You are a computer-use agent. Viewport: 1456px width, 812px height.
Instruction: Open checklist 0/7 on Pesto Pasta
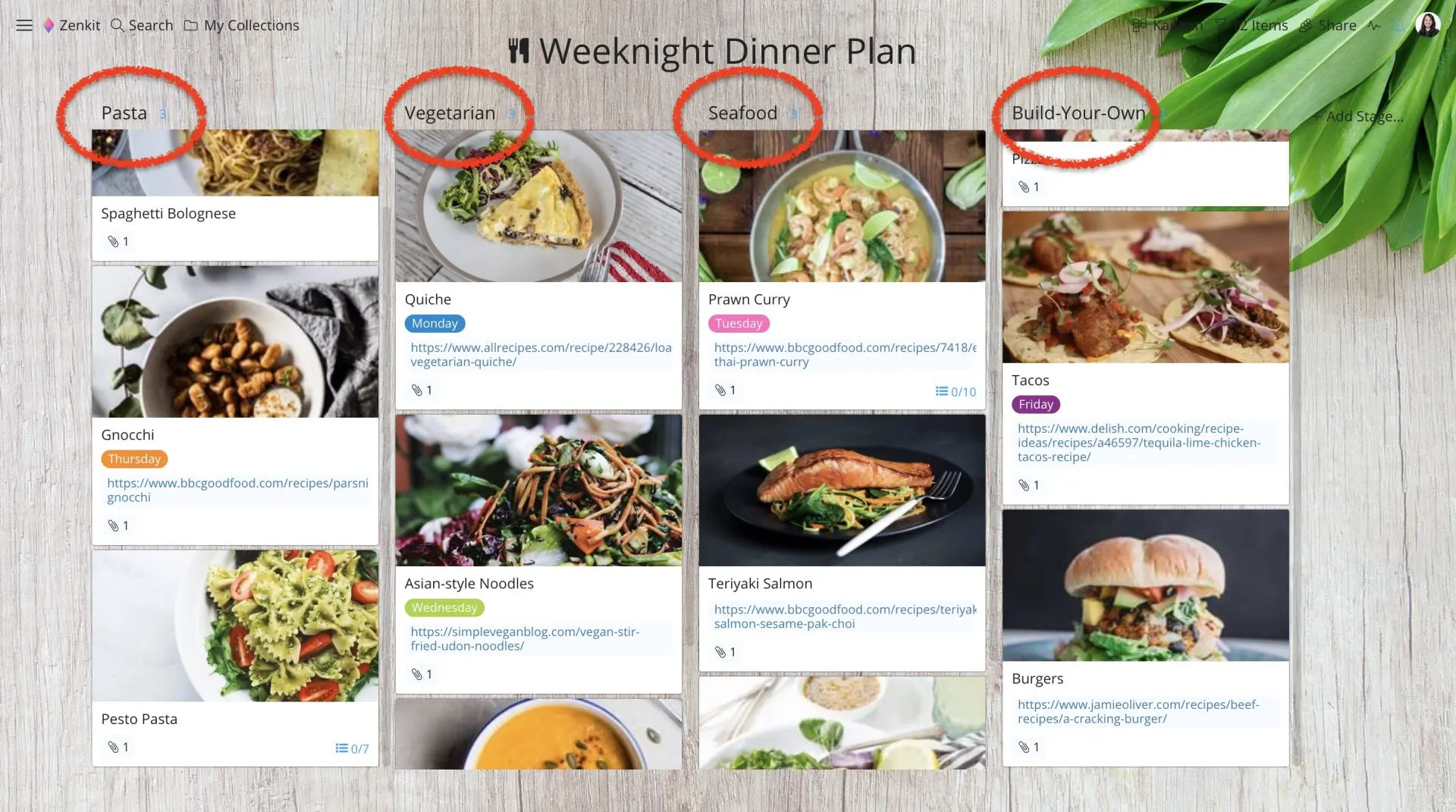[x=352, y=748]
